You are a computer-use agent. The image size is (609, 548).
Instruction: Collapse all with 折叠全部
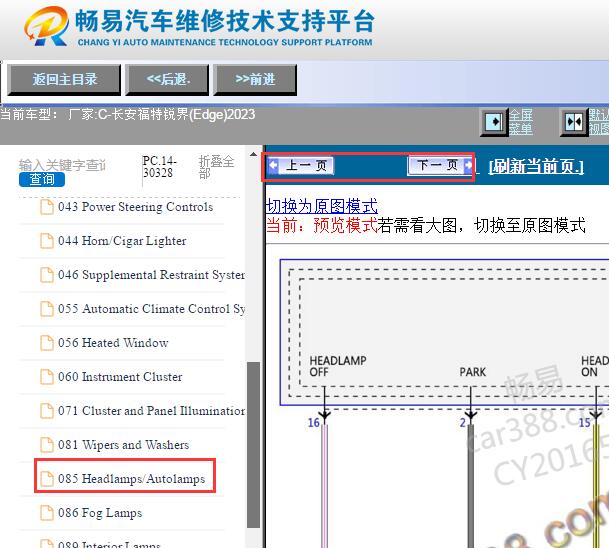[216, 167]
